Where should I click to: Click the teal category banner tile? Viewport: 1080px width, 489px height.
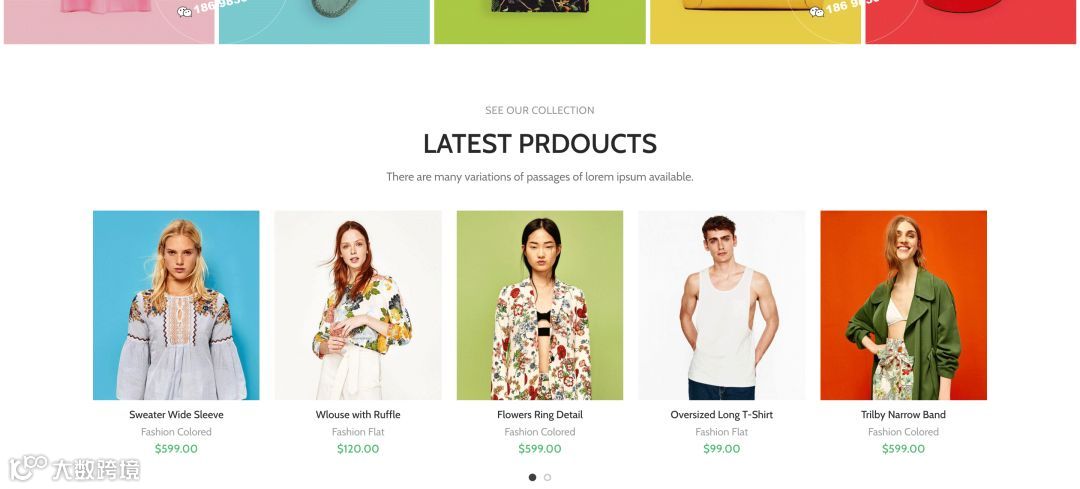[324, 22]
